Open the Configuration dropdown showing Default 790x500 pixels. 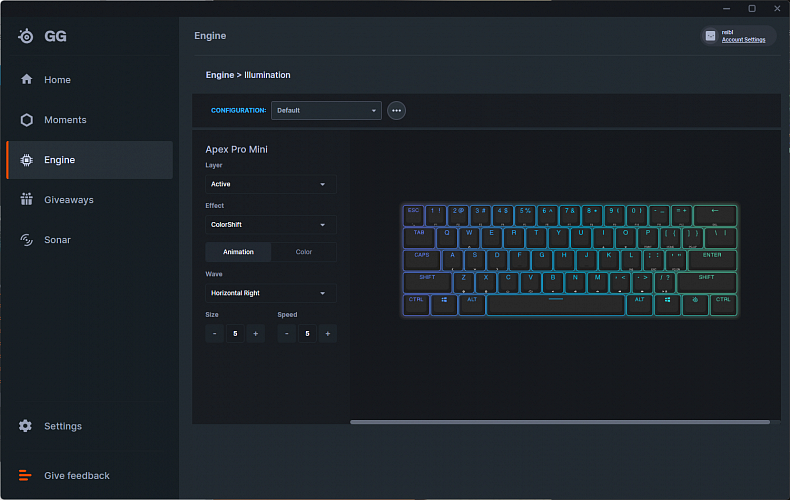point(326,110)
